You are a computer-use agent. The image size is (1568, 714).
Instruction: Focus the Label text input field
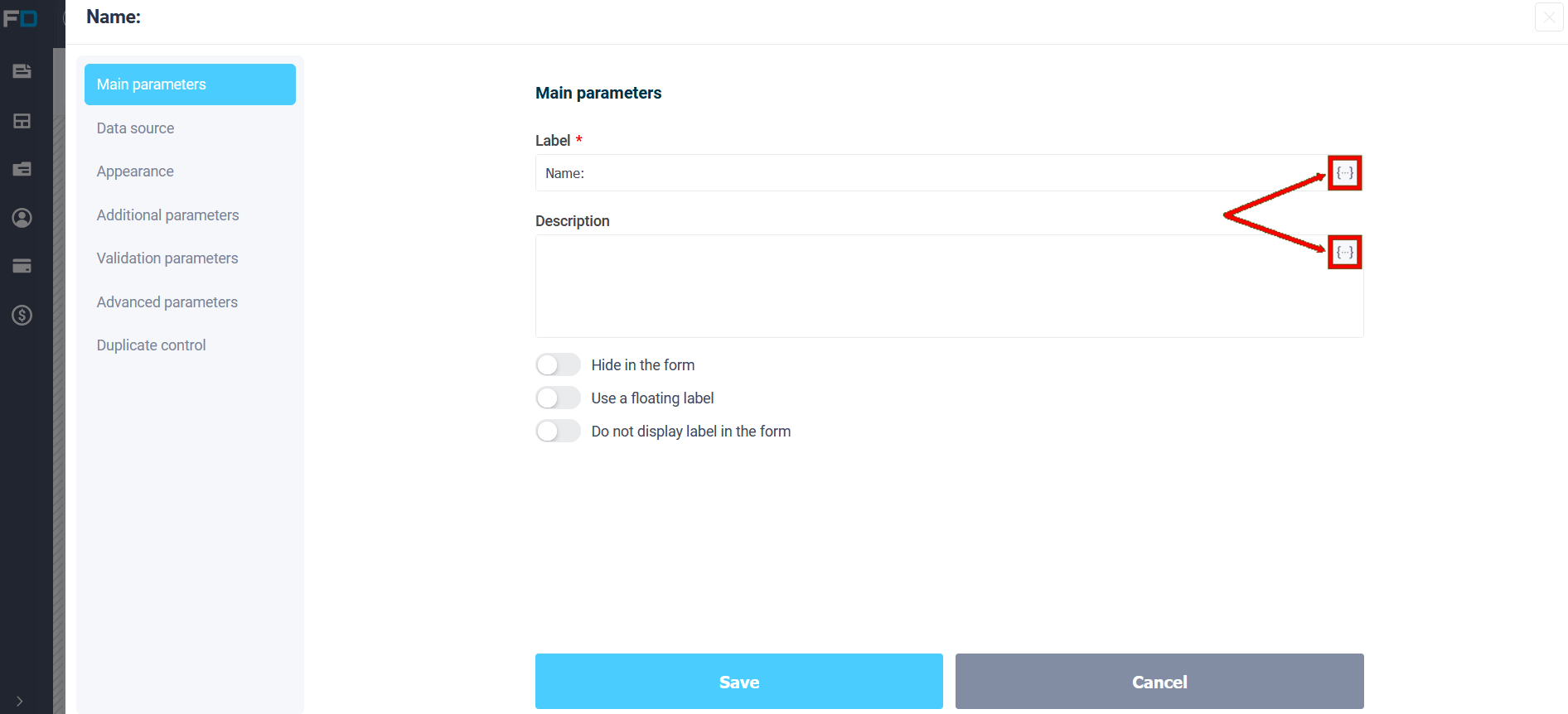tap(932, 173)
